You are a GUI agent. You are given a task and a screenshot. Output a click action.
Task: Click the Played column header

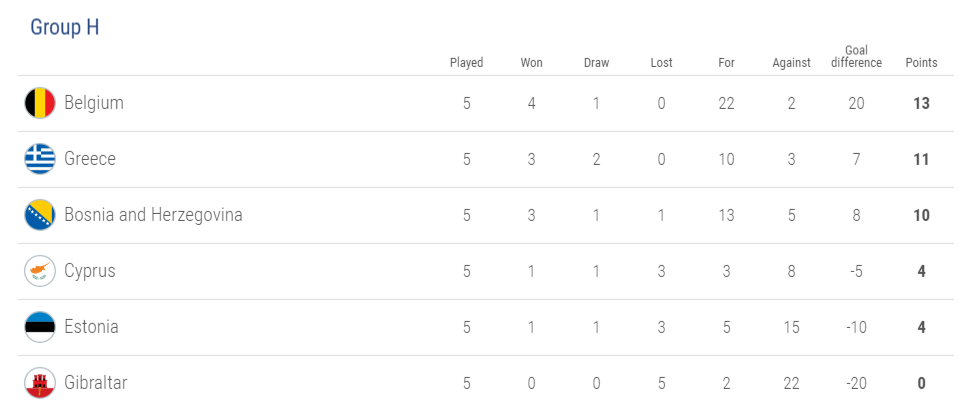point(466,63)
